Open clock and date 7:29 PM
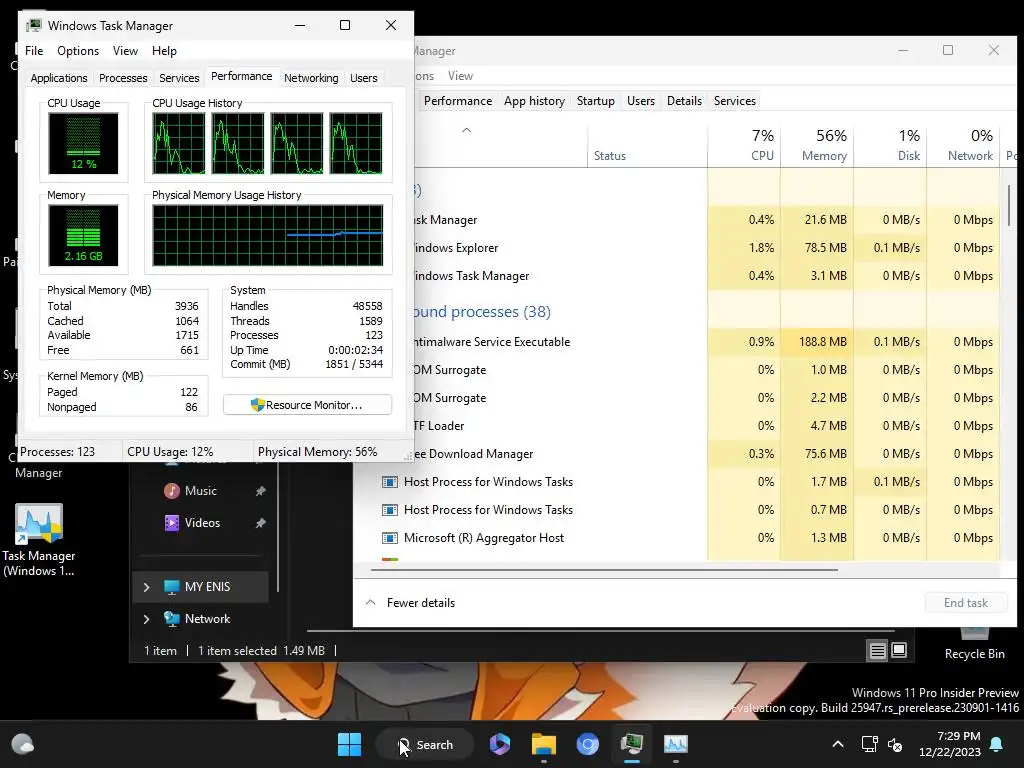The height and width of the screenshot is (768, 1024). [x=950, y=744]
